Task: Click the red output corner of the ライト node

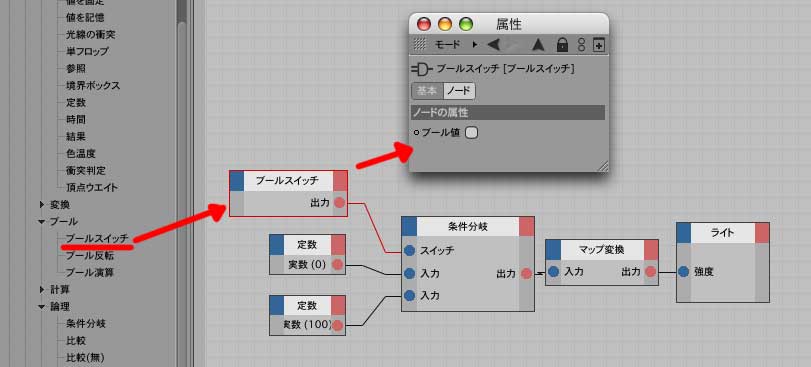Action: [x=762, y=233]
